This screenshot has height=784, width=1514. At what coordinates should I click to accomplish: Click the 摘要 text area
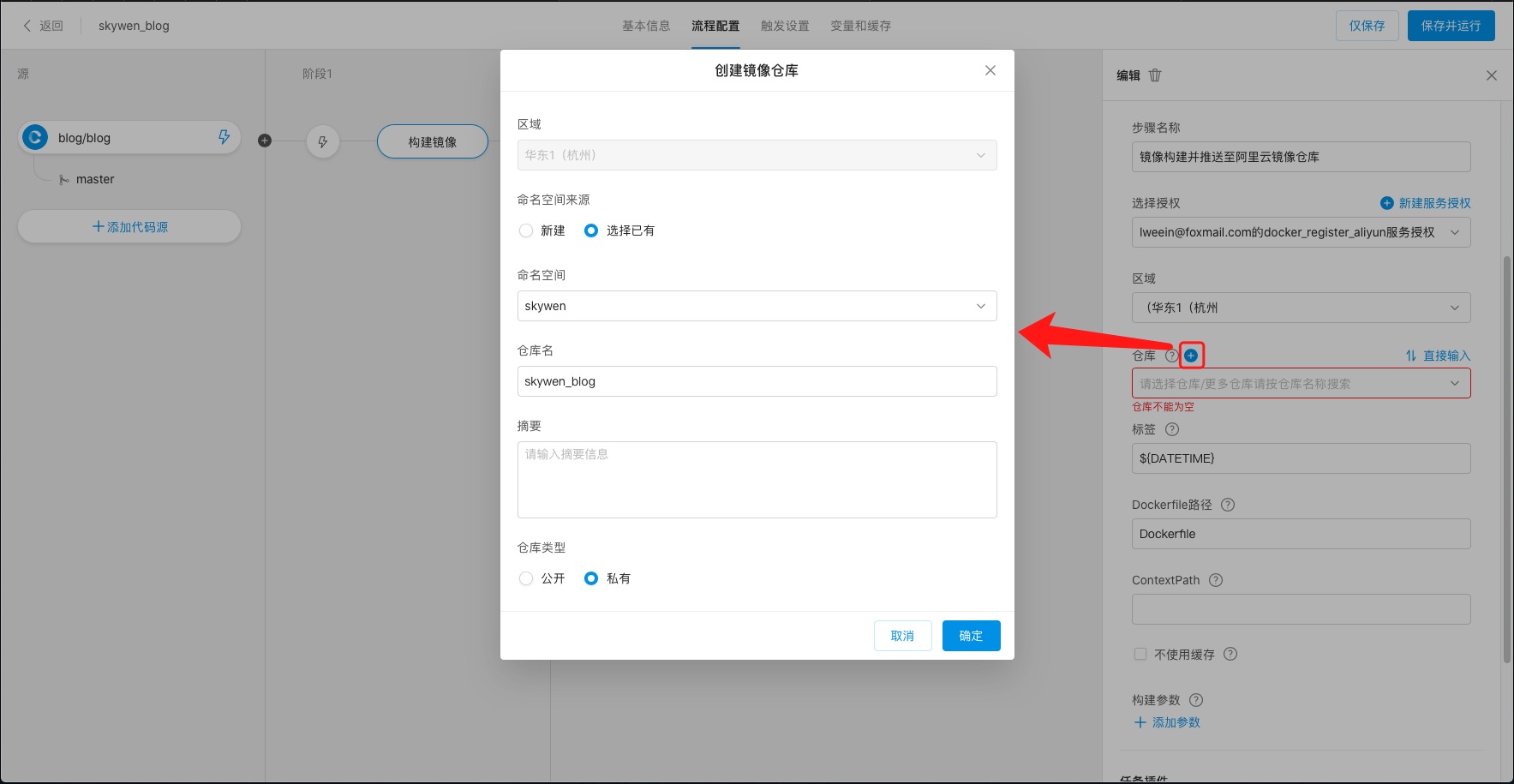point(757,480)
